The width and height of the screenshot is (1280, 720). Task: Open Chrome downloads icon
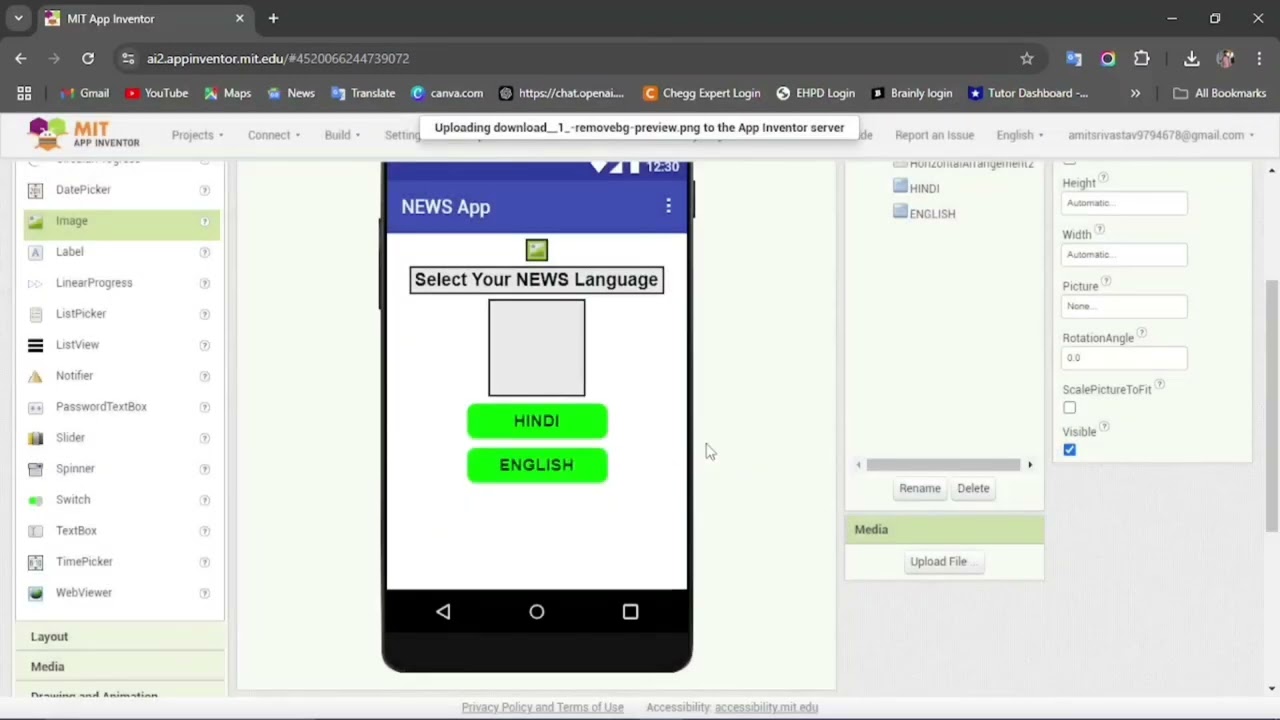tap(1191, 59)
